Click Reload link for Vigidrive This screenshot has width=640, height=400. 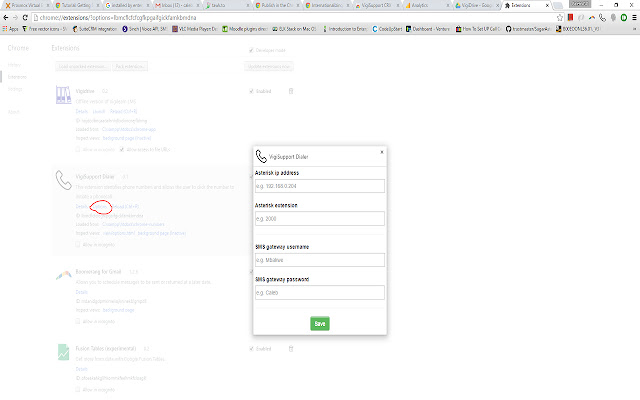tap(124, 111)
